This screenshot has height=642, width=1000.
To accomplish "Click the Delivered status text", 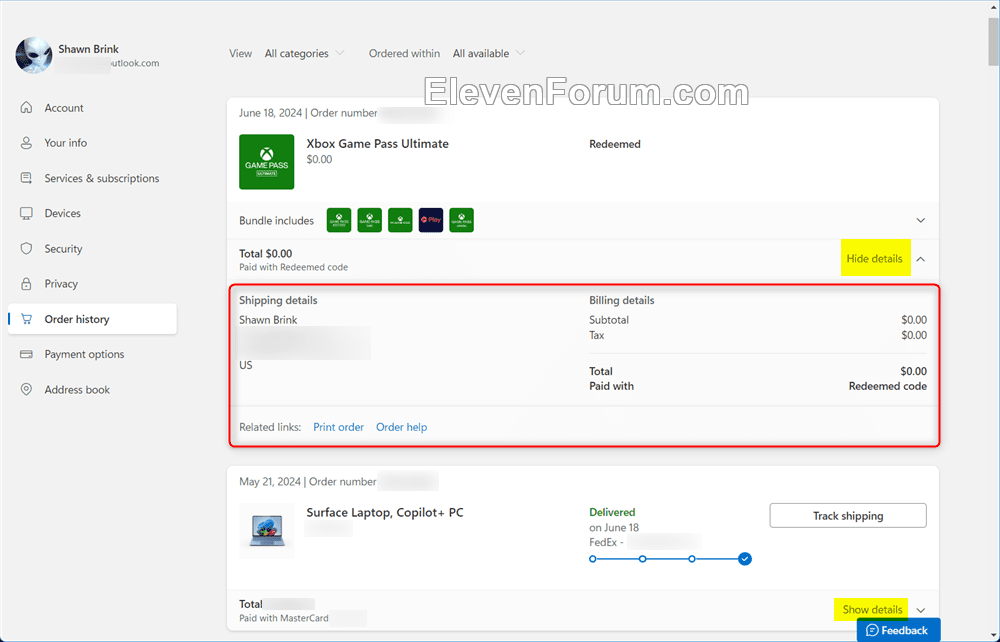I will click(x=612, y=512).
